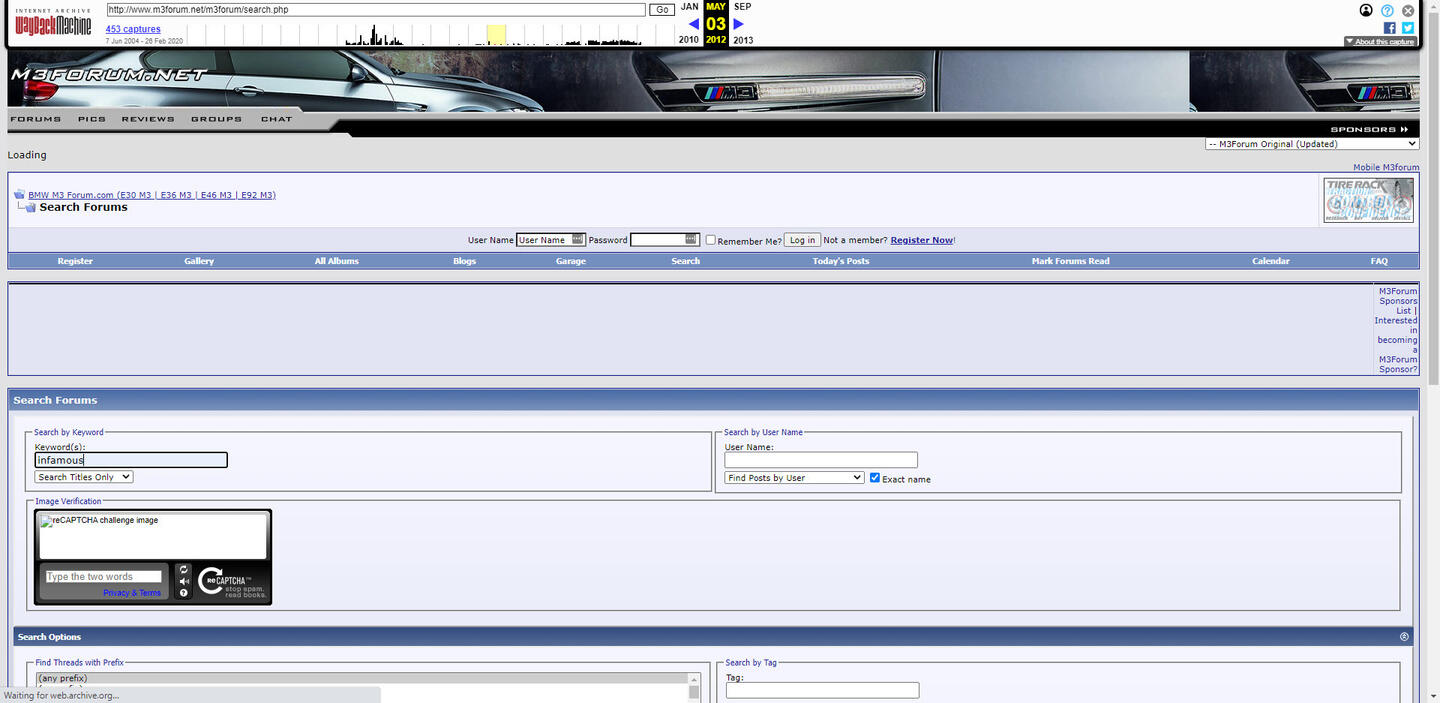Screen dimensions: 1440x703
Task: Open the 453 captures link
Action: click(133, 29)
